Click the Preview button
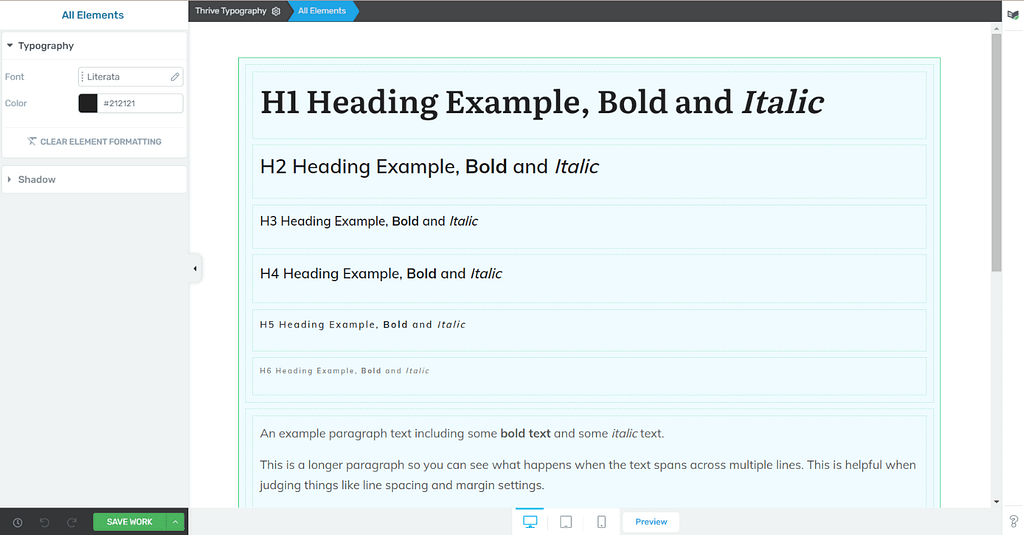1024x535 pixels. [x=651, y=522]
